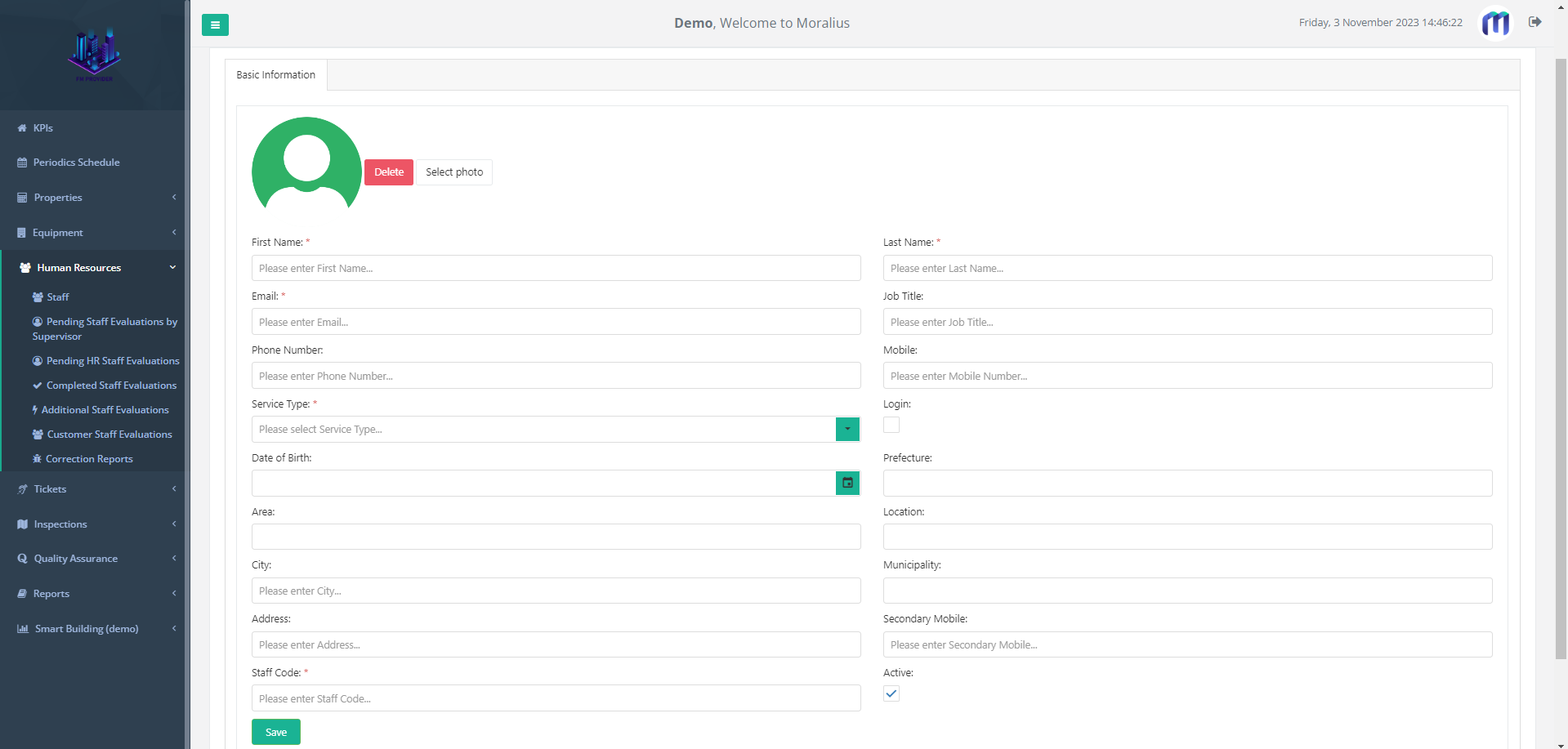The width and height of the screenshot is (1568, 749).
Task: Click into the First Name field
Action: (556, 268)
